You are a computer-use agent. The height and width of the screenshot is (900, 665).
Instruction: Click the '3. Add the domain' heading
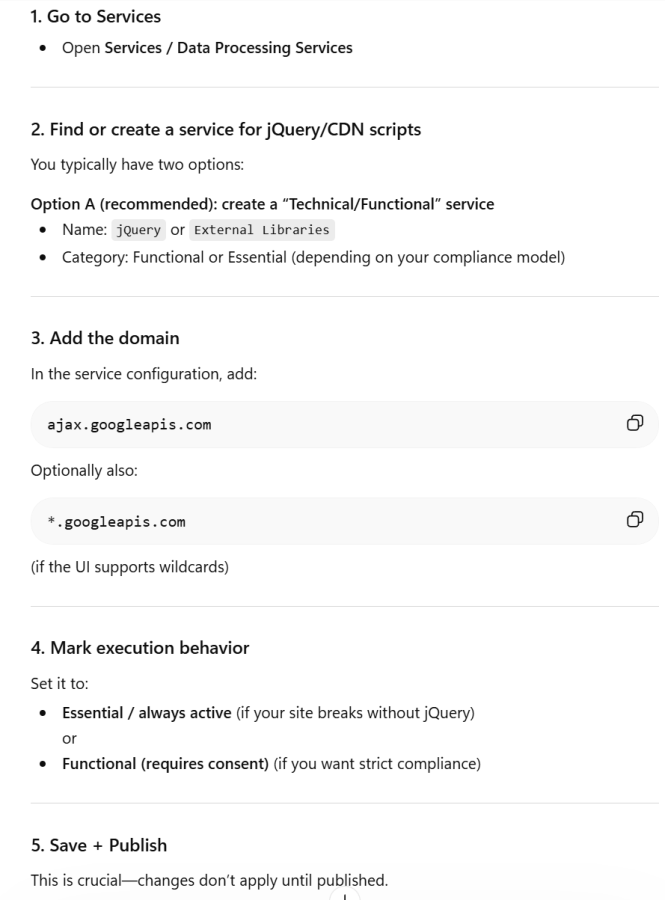coord(105,338)
